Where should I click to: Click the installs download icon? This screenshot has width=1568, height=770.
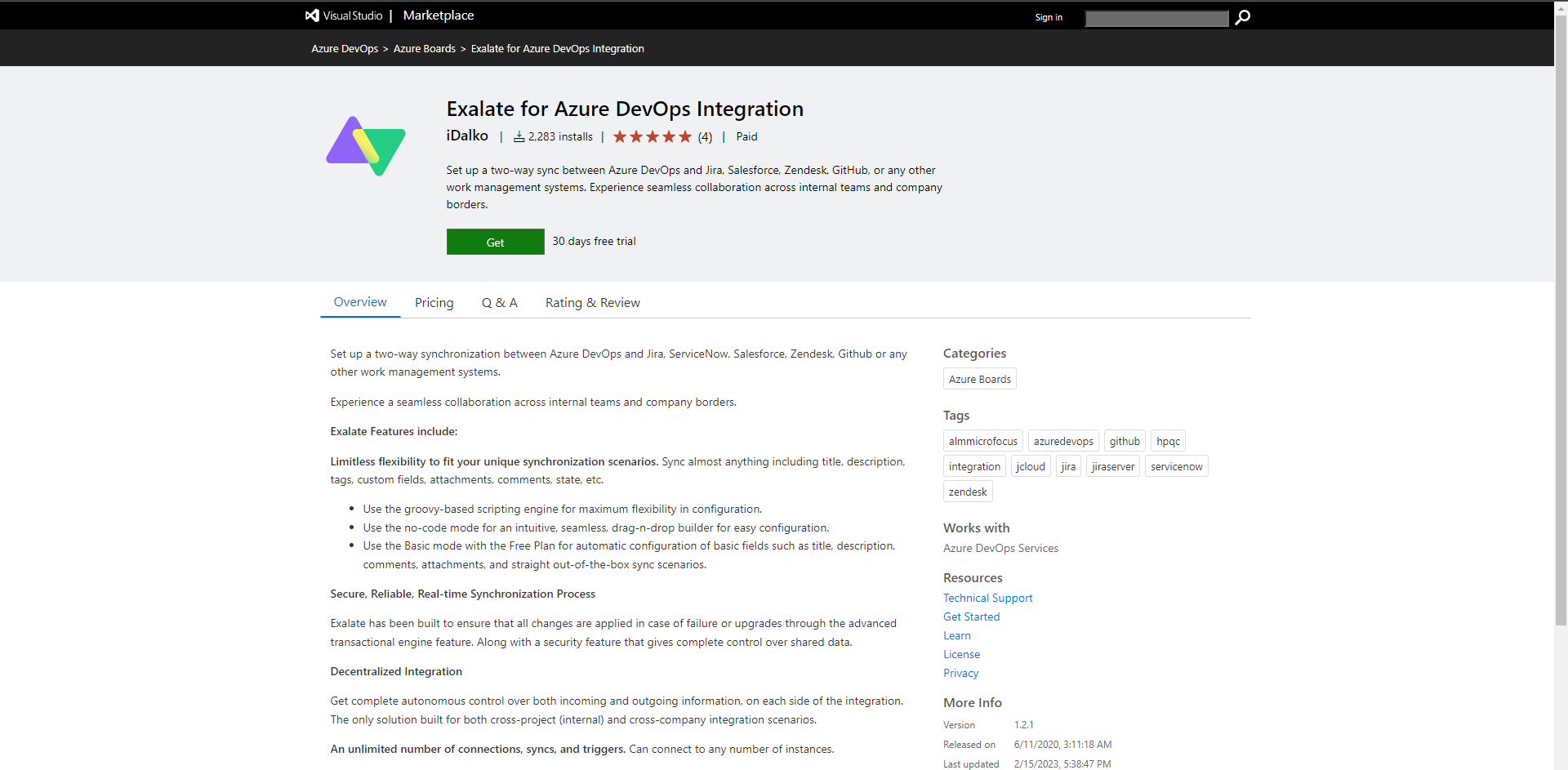click(518, 136)
